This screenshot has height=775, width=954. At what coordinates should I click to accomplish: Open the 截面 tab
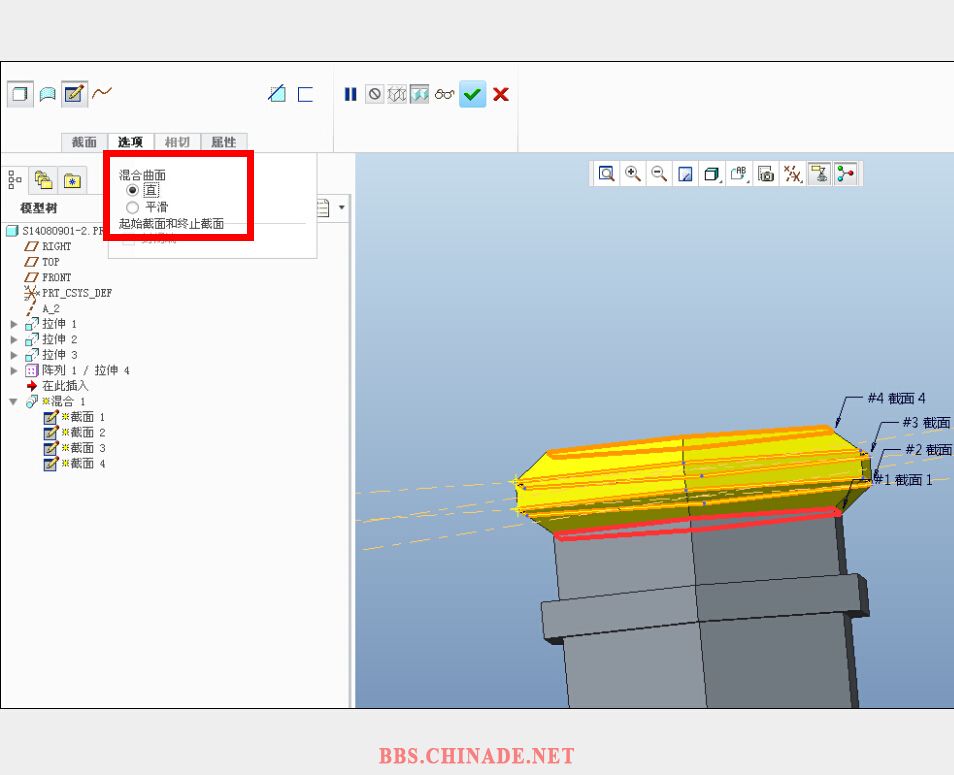[x=85, y=142]
